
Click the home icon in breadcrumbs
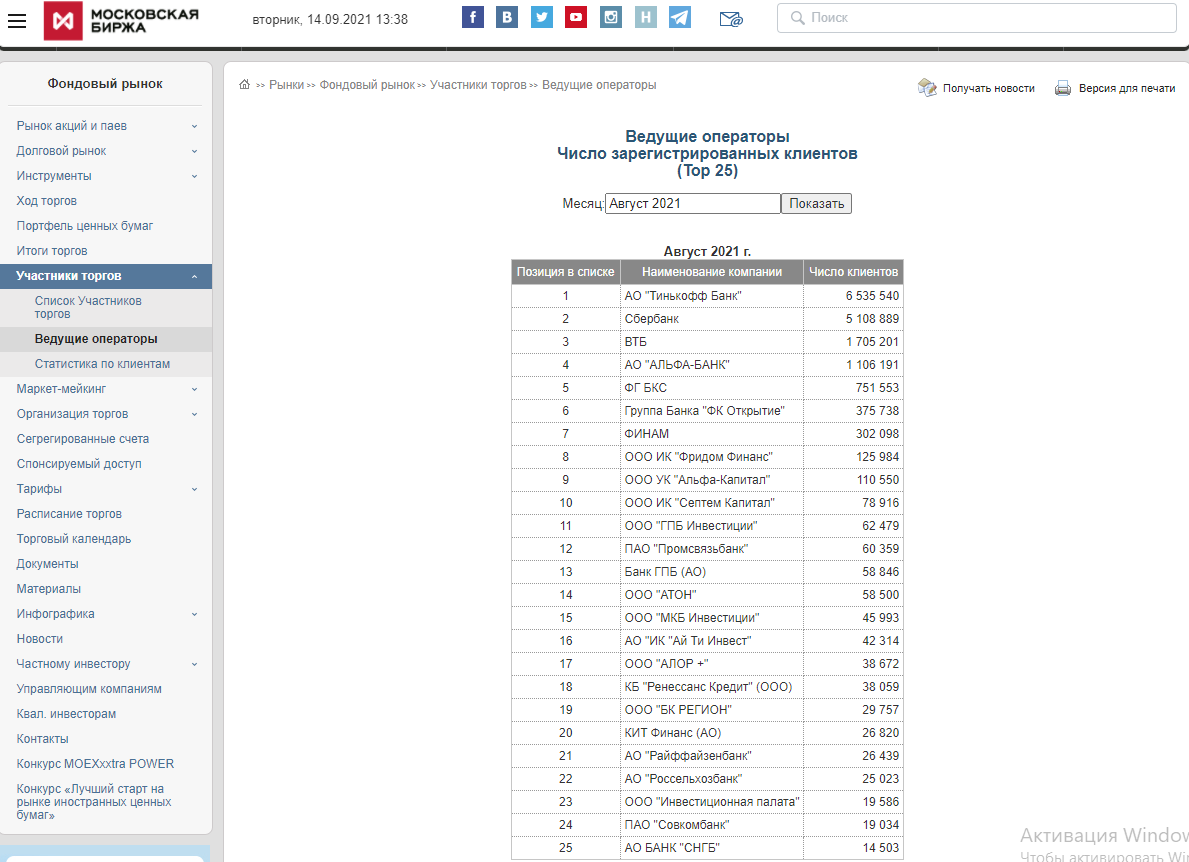point(244,84)
